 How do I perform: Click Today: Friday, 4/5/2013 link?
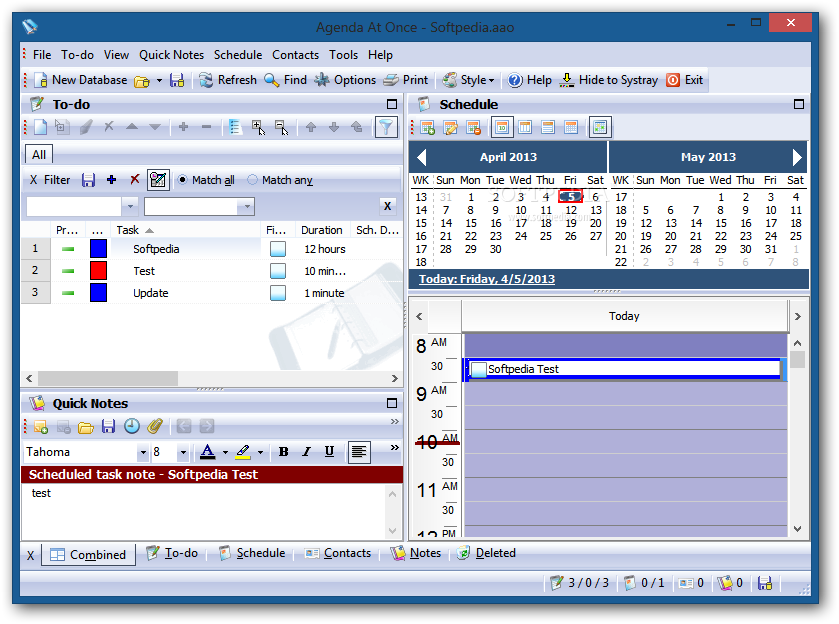pos(486,279)
